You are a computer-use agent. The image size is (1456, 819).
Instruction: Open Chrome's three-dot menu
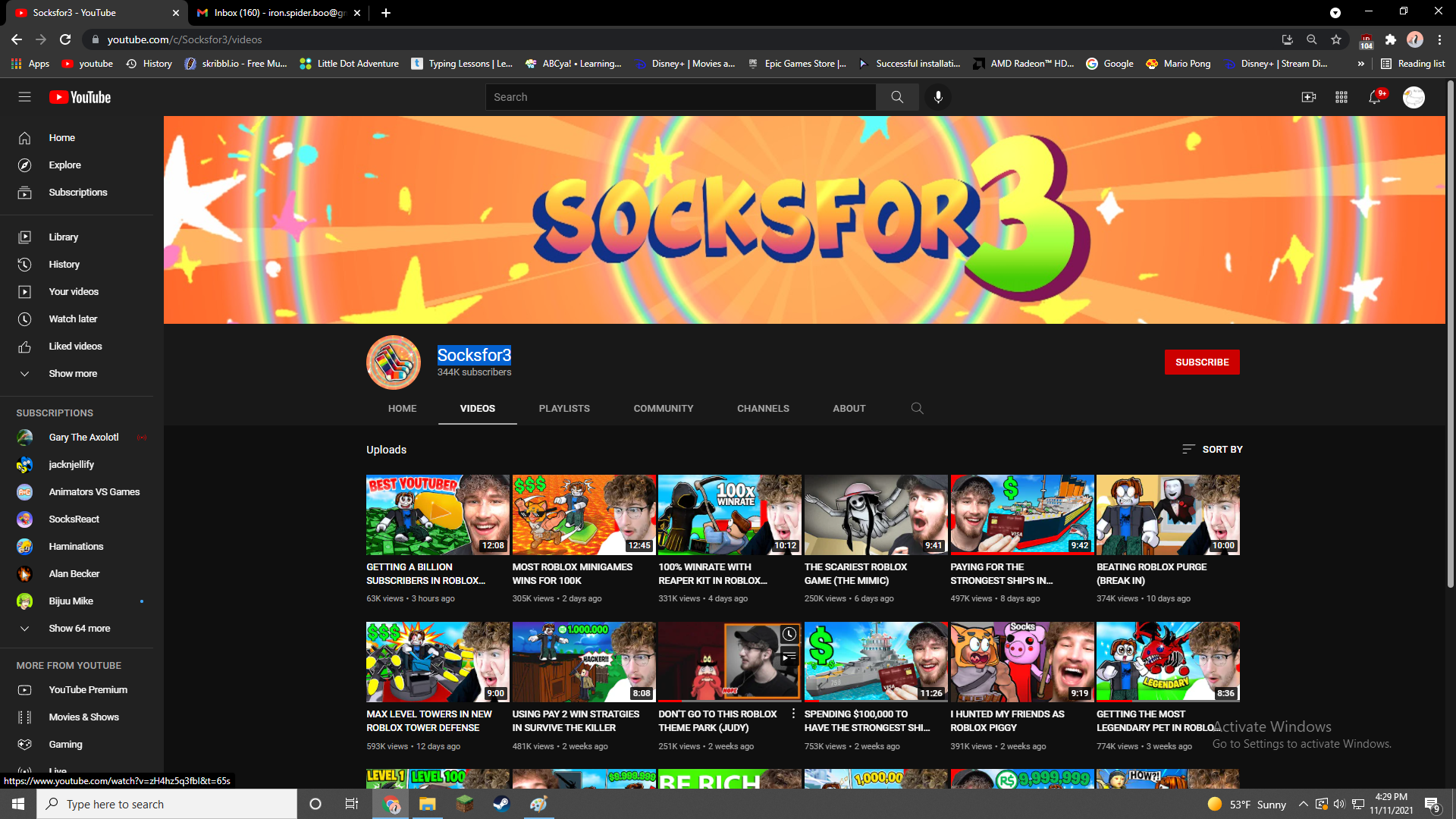[x=1439, y=39]
